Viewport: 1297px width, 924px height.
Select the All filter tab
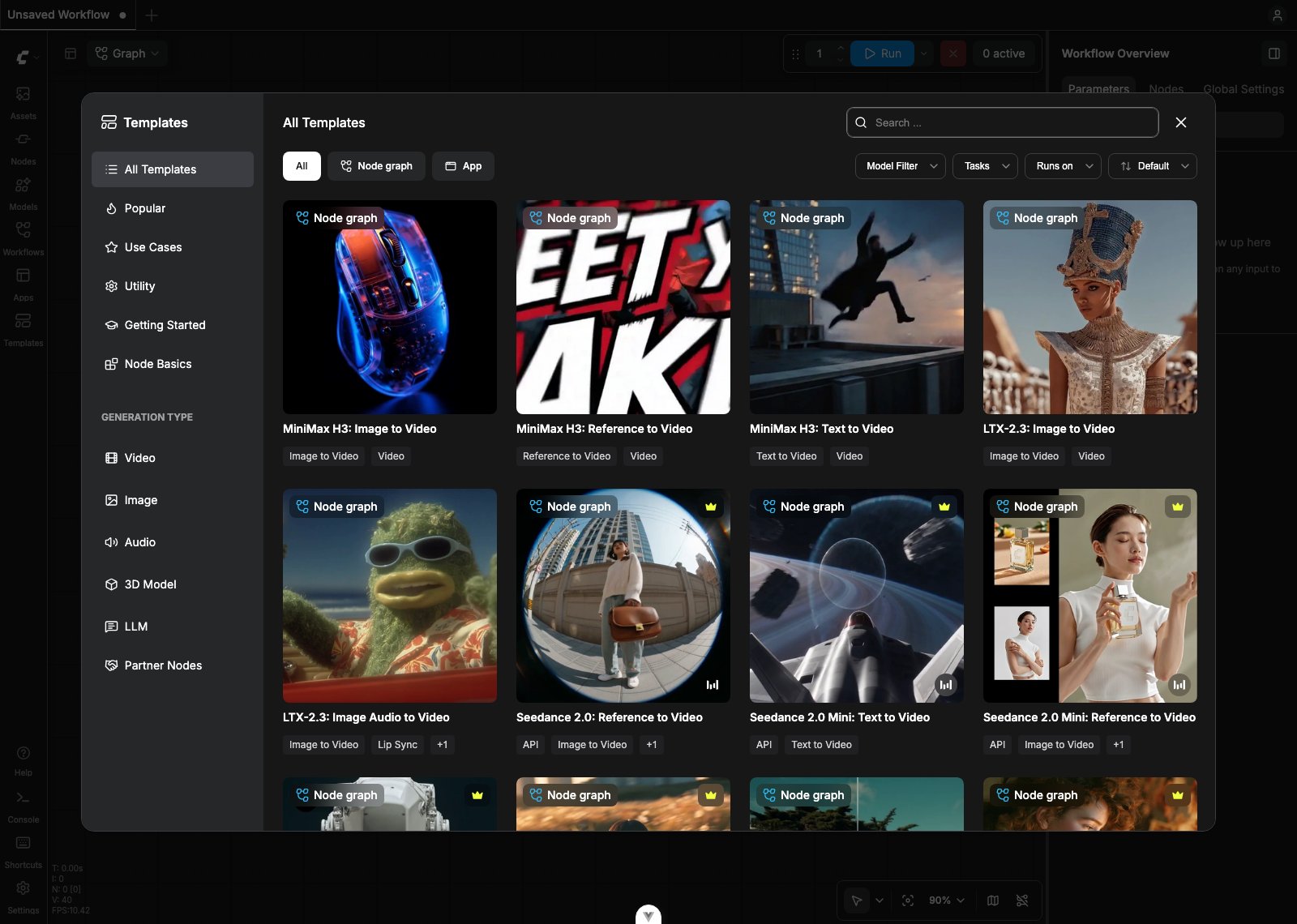click(302, 166)
